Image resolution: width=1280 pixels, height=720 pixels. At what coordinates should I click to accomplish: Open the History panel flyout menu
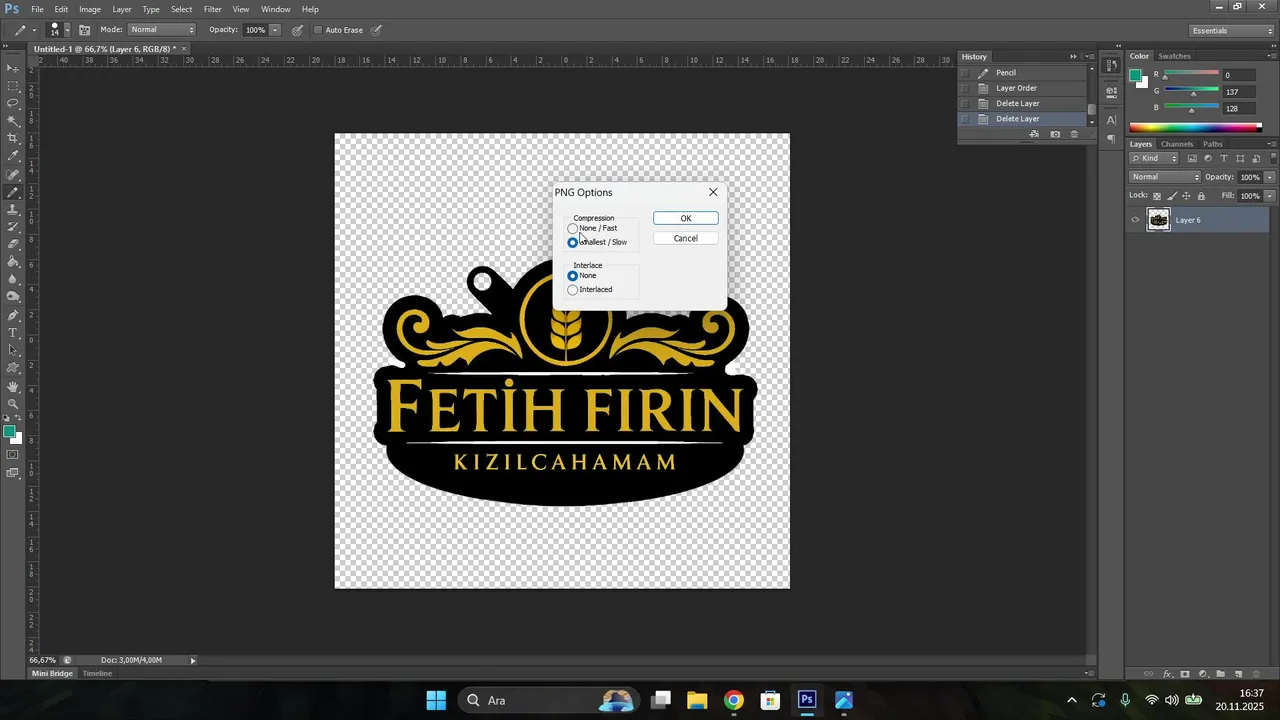[x=1088, y=57]
